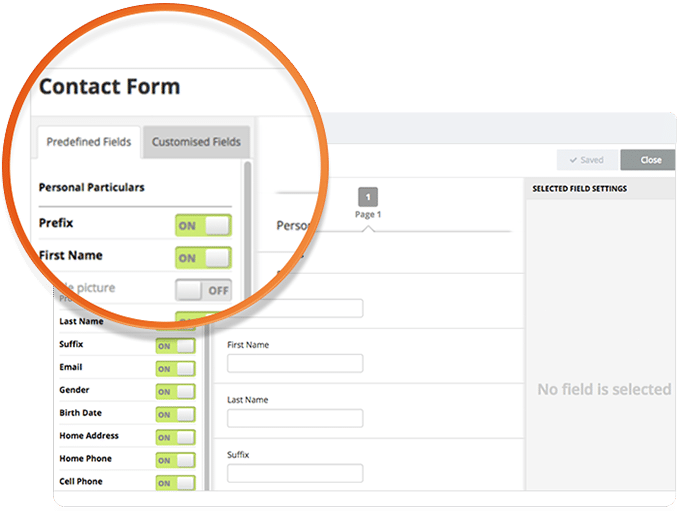Switch to the Customised Fields tab

tap(196, 142)
